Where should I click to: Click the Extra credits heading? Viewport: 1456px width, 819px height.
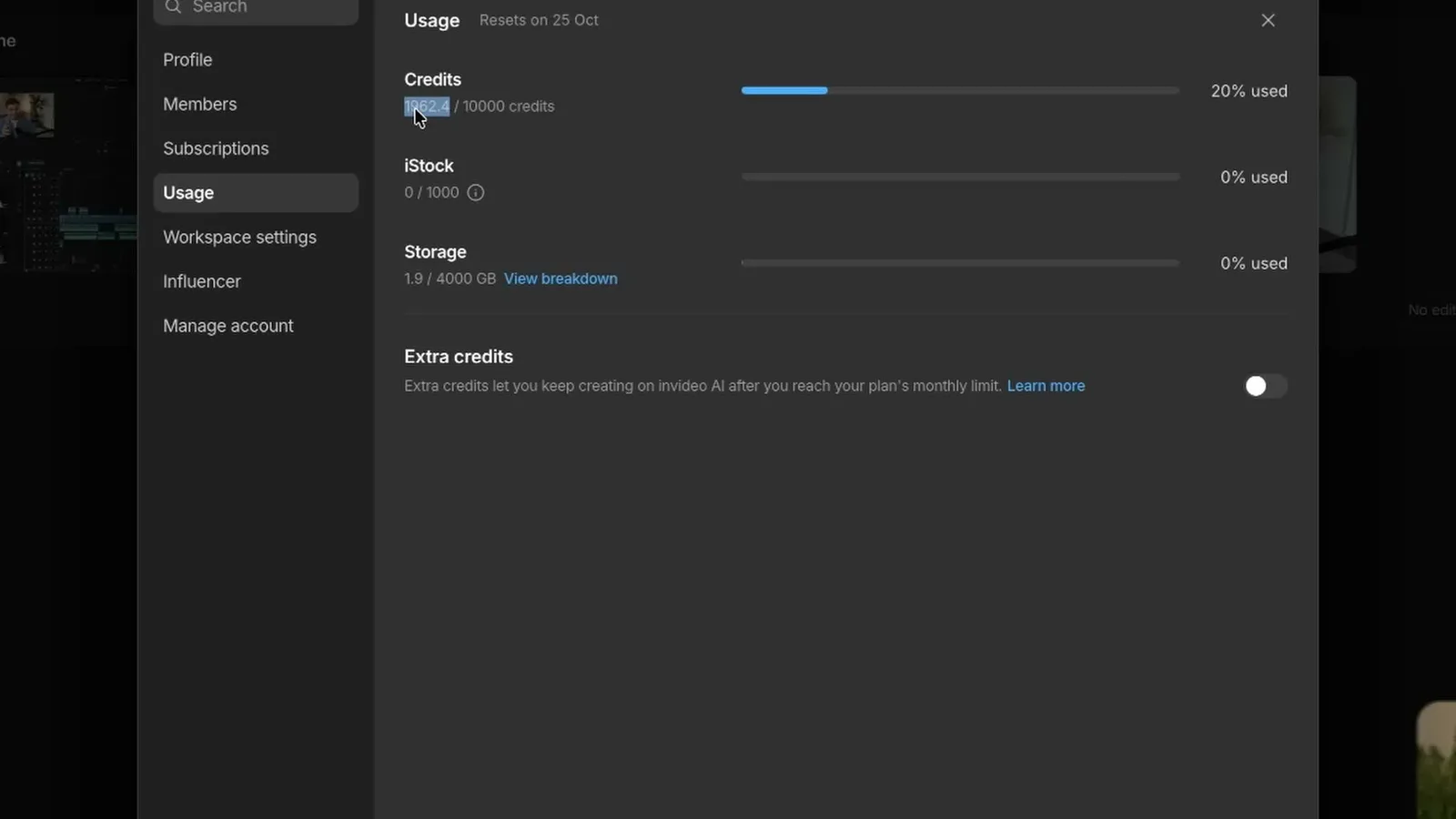click(459, 357)
